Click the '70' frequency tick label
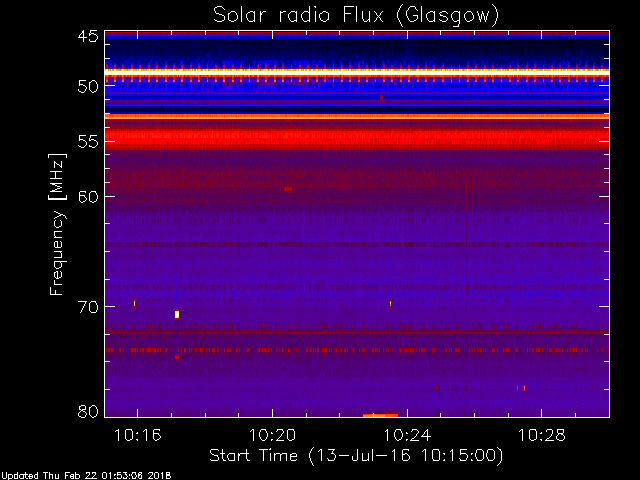 (88, 307)
